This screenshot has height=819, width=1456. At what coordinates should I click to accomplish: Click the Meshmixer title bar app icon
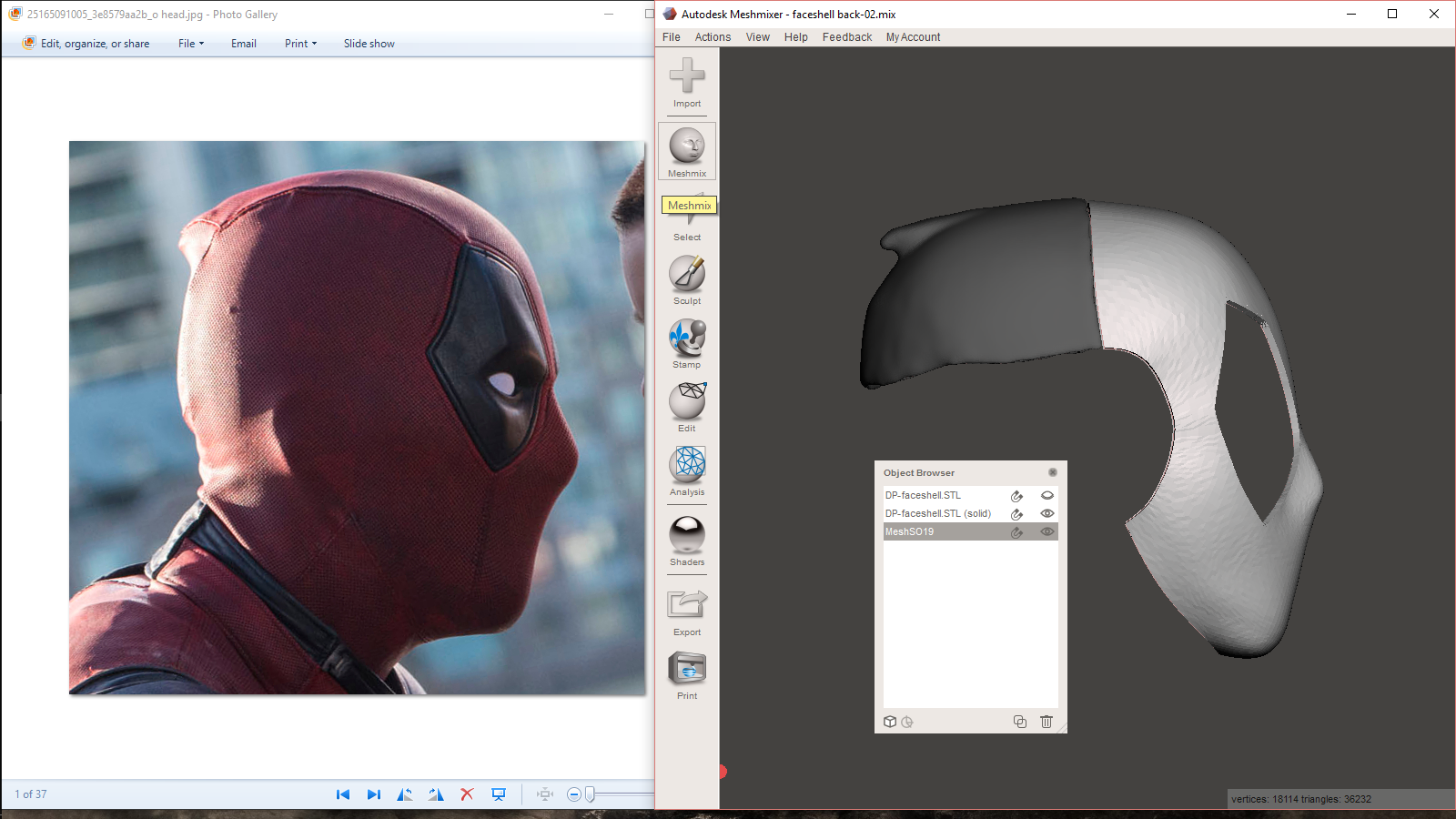tap(670, 14)
